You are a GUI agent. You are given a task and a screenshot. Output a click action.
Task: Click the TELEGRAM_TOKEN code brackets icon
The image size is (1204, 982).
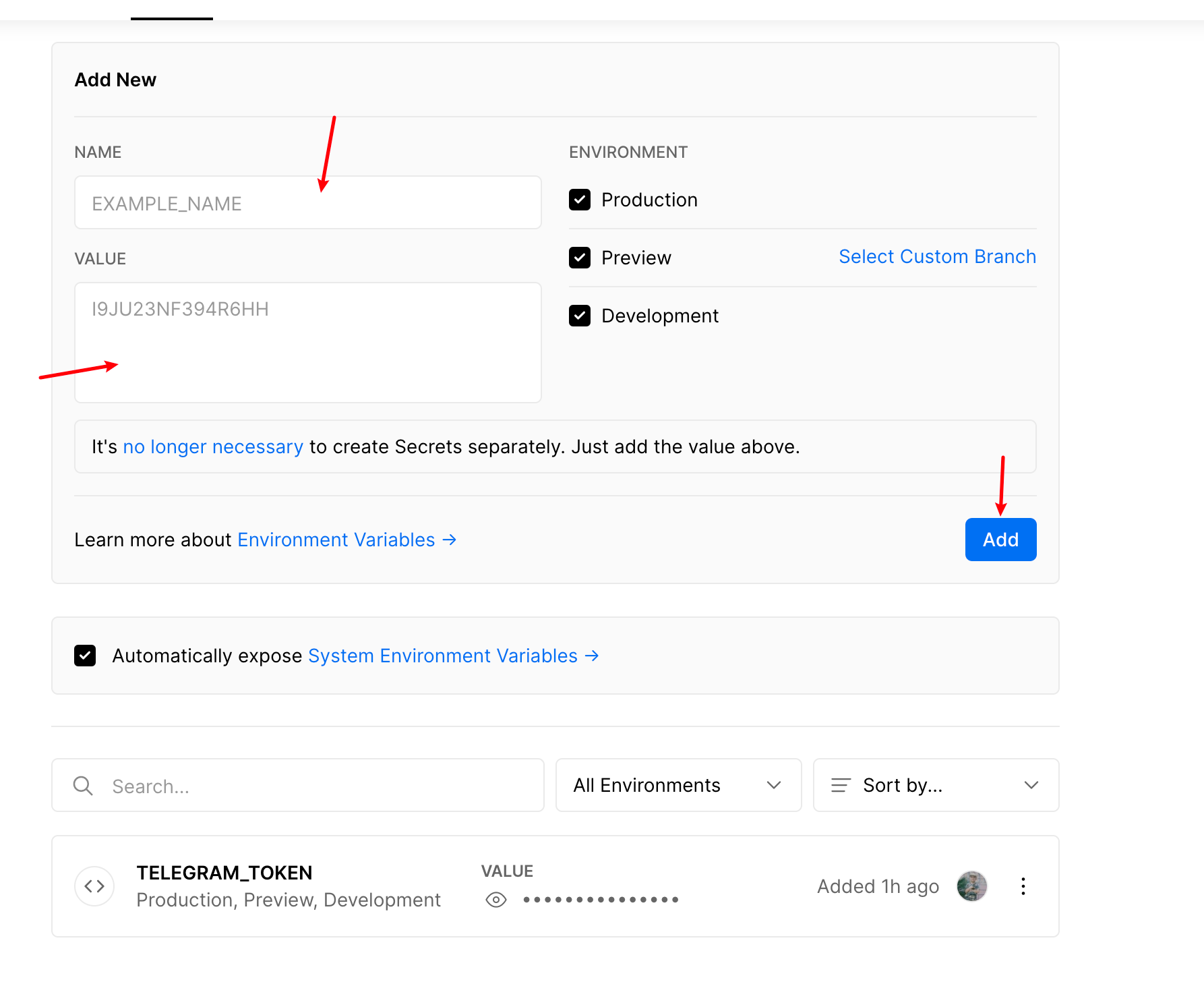94,886
